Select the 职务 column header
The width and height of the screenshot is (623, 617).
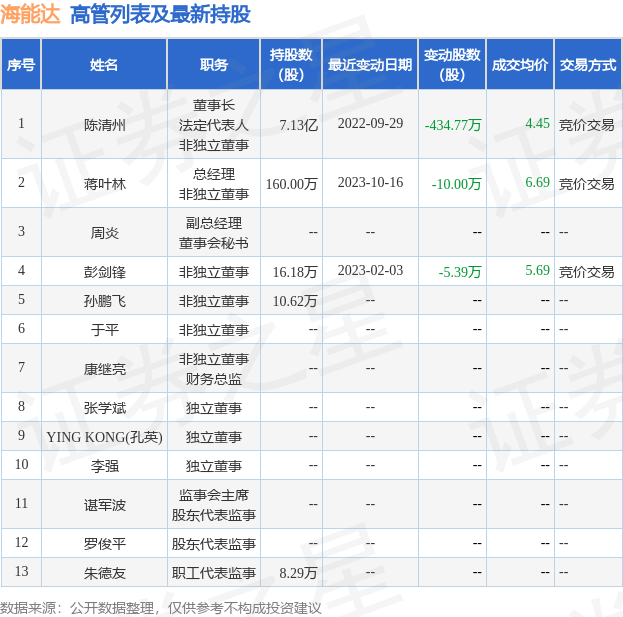click(214, 64)
